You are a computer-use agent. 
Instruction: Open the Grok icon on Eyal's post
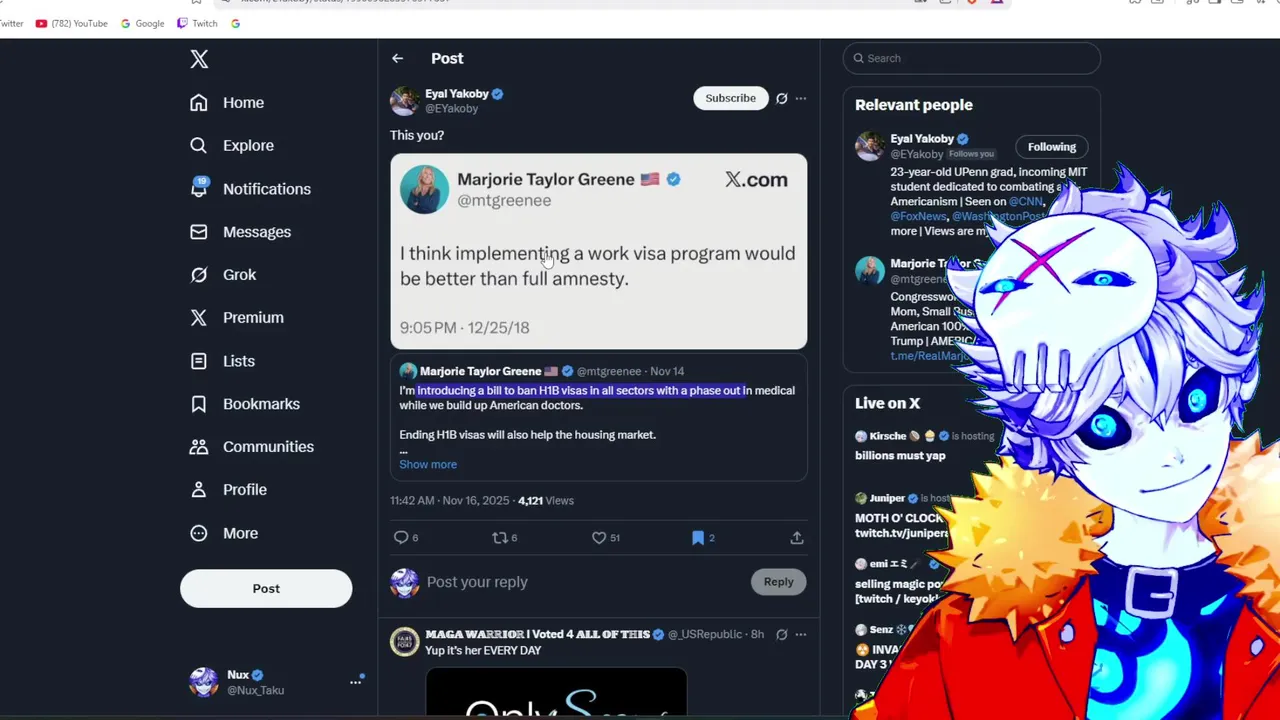[x=782, y=98]
